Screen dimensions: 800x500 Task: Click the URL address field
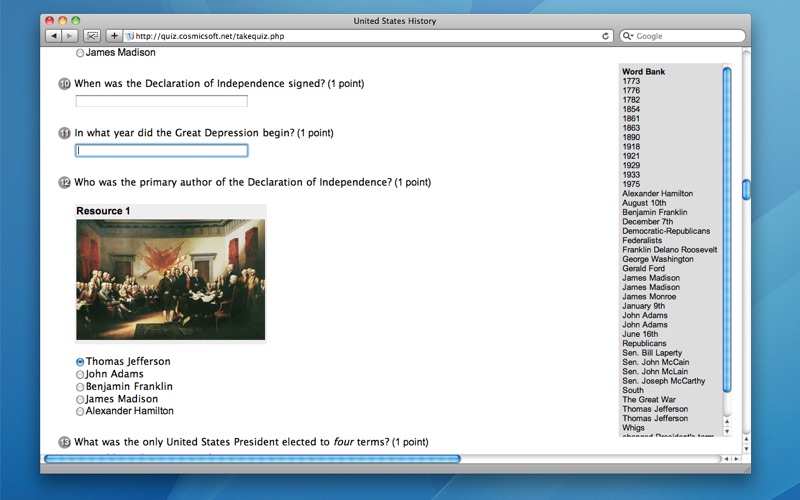(367, 36)
